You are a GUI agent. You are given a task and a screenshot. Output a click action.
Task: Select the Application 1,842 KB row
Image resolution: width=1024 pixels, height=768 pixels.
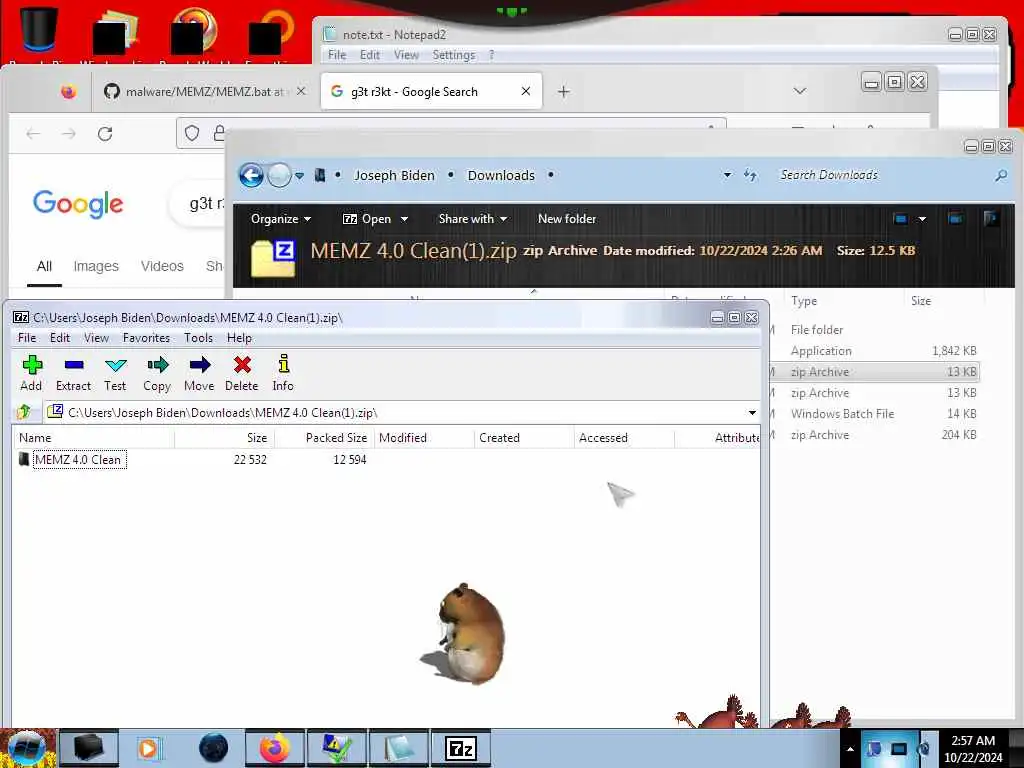875,351
